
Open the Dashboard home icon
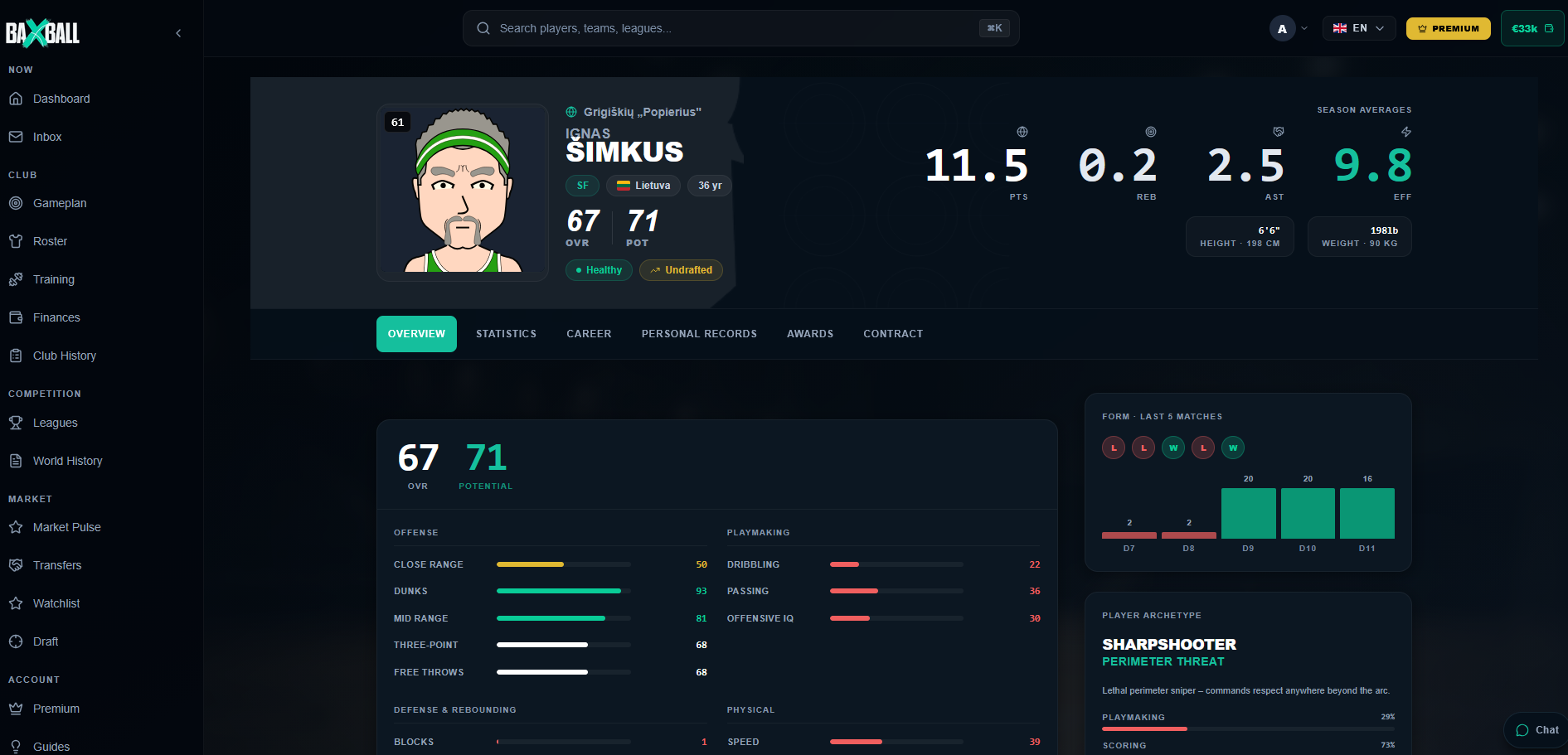(16, 99)
